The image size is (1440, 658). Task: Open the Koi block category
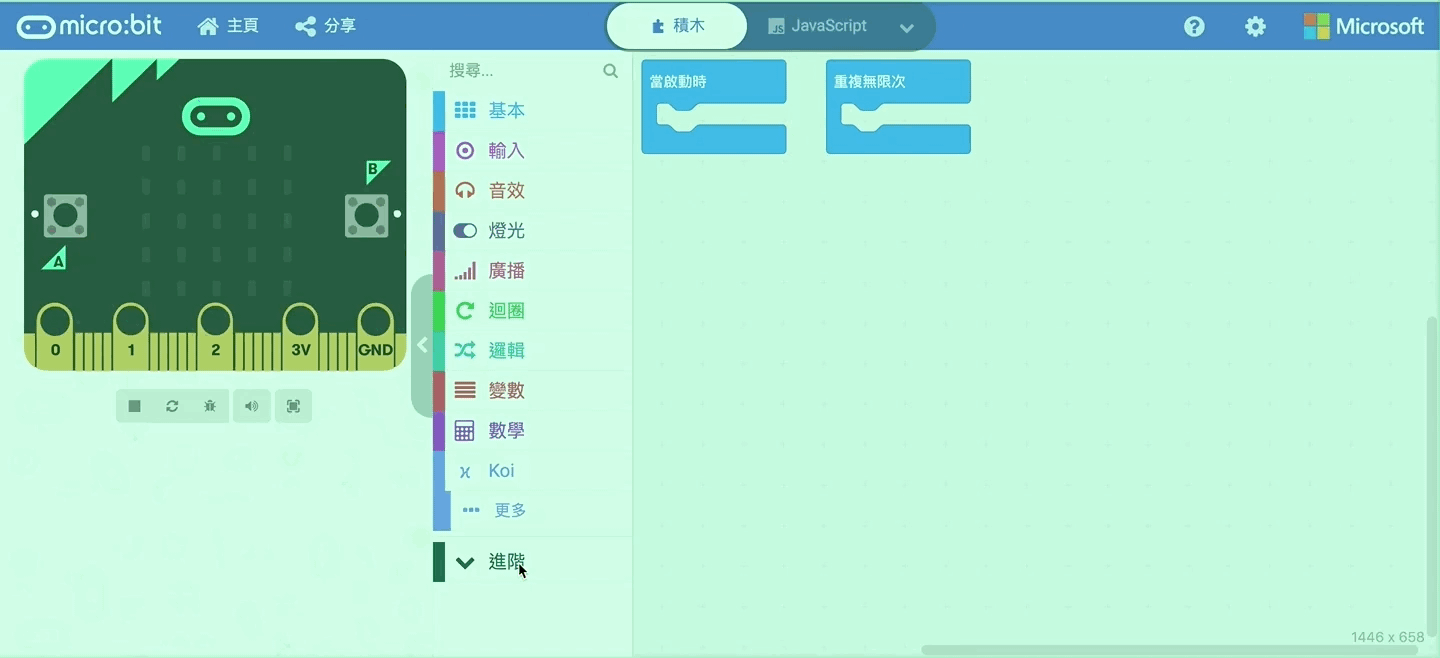pos(532,470)
